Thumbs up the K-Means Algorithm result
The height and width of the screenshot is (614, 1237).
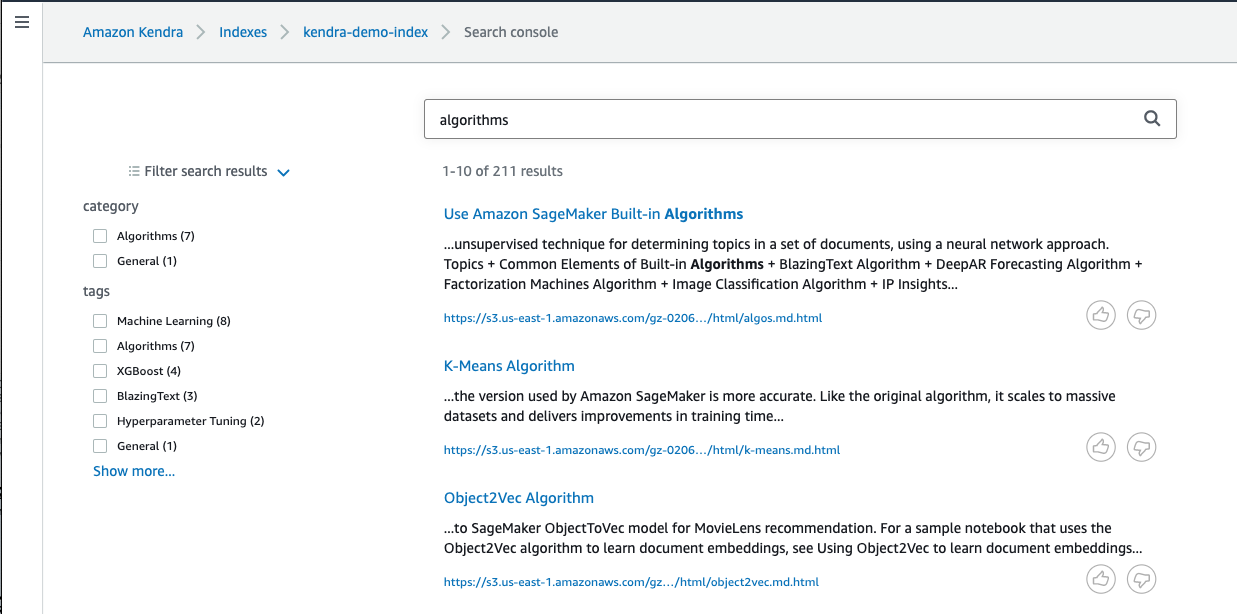1101,447
